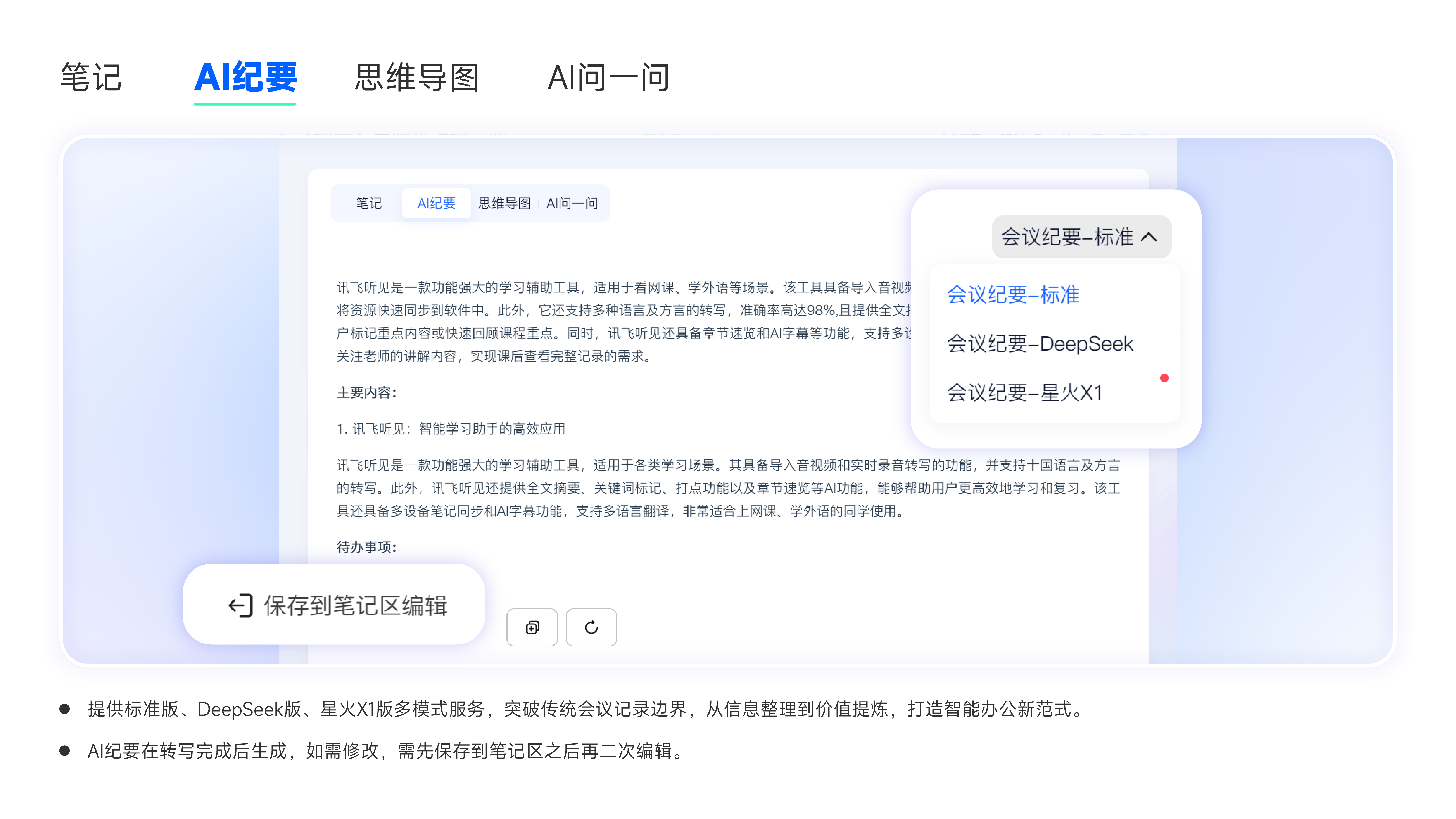The width and height of the screenshot is (1456, 819).
Task: Click the small AI问一问 tab in the panel
Action: coord(572,204)
